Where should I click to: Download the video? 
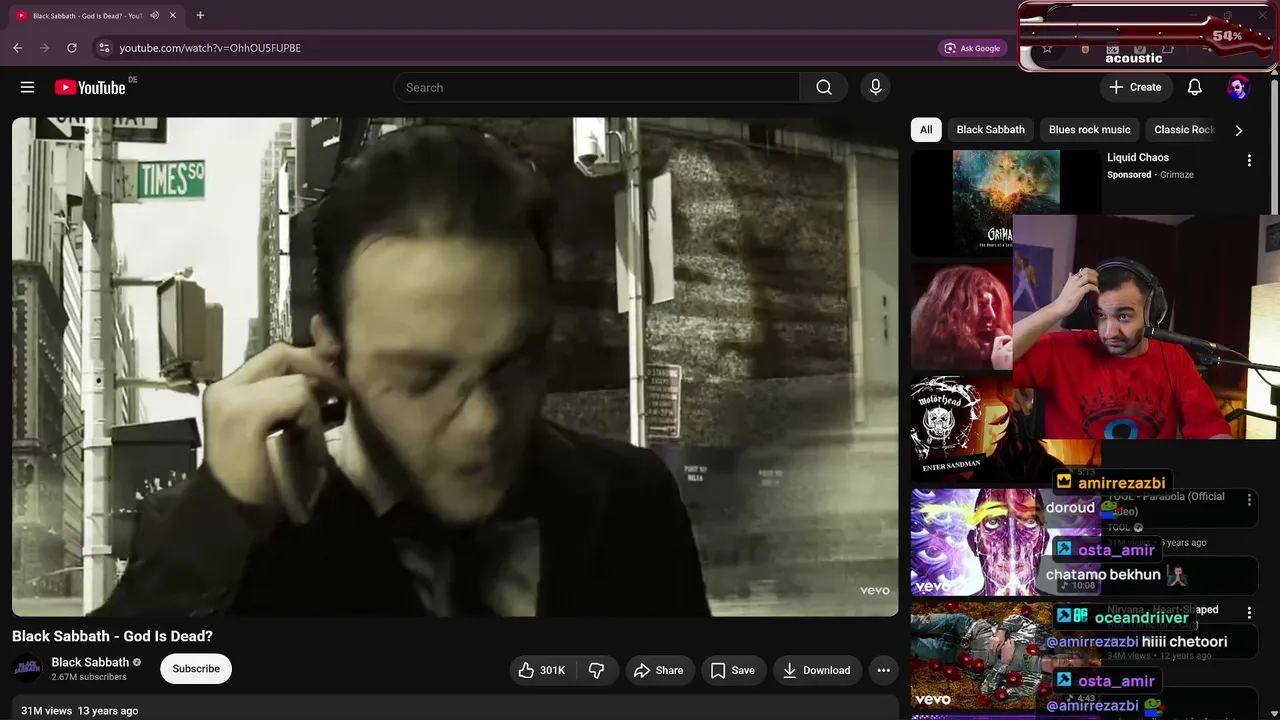pos(816,670)
